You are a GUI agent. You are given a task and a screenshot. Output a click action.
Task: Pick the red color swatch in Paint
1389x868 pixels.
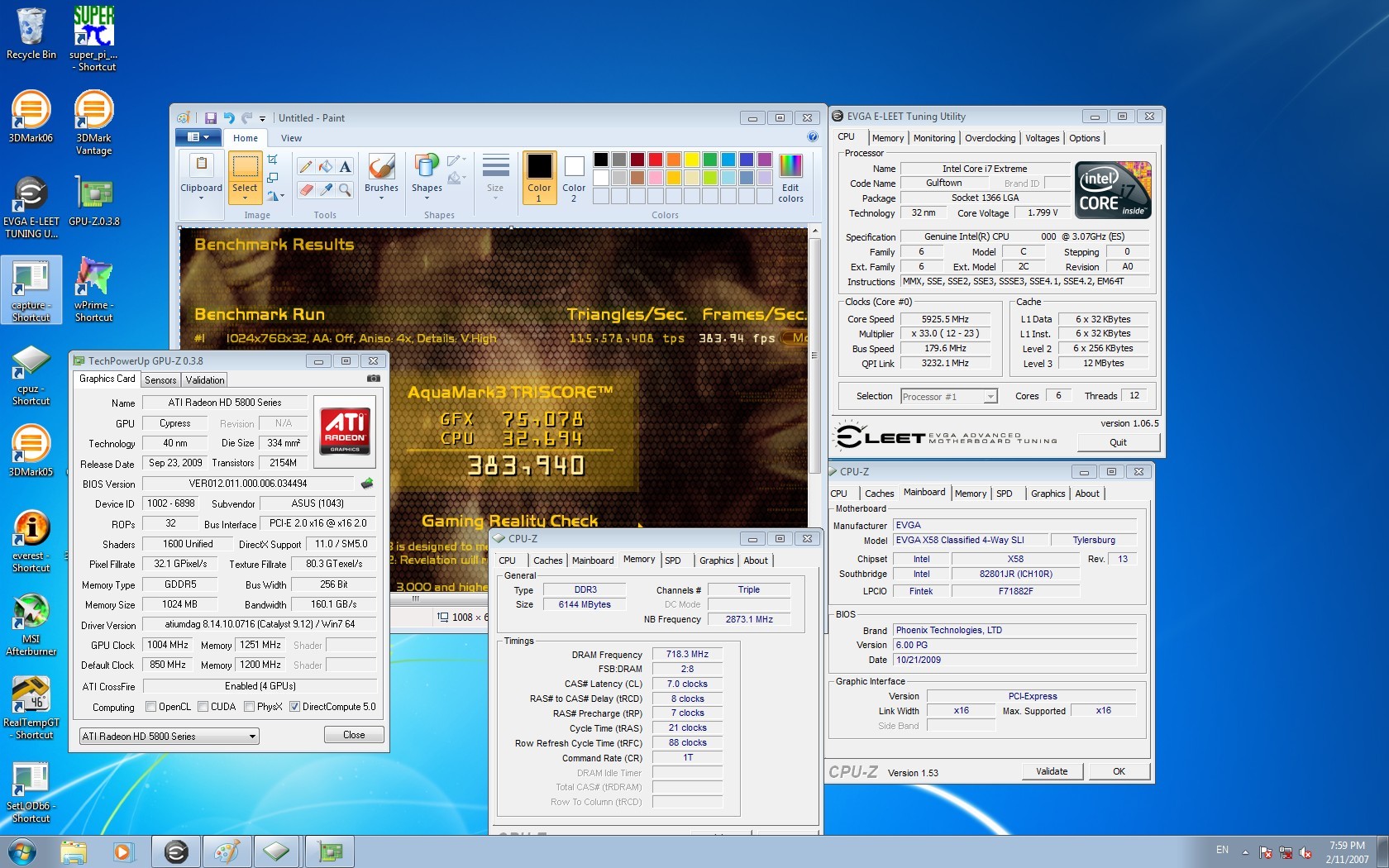click(x=655, y=160)
